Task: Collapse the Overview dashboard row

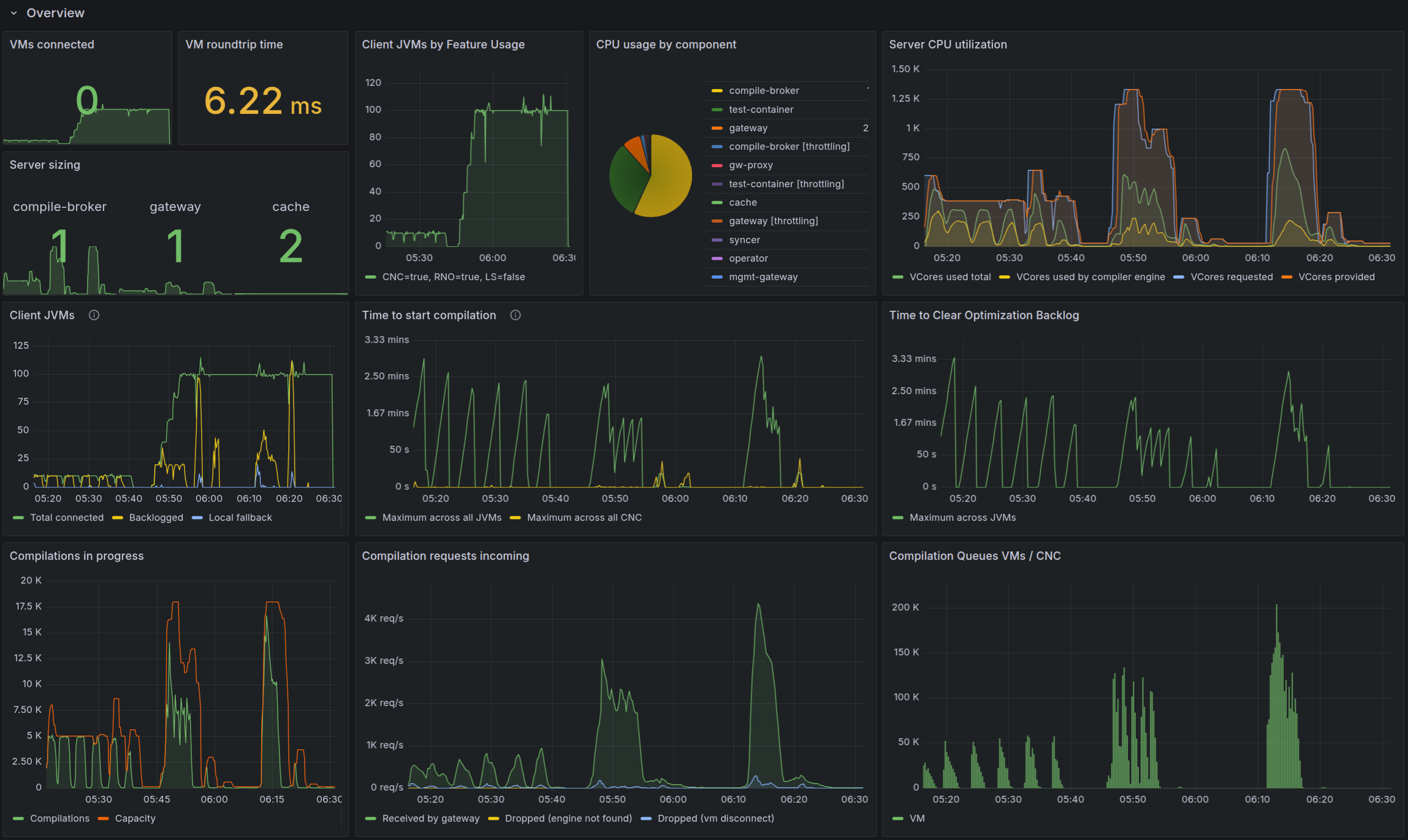Action: [13, 13]
